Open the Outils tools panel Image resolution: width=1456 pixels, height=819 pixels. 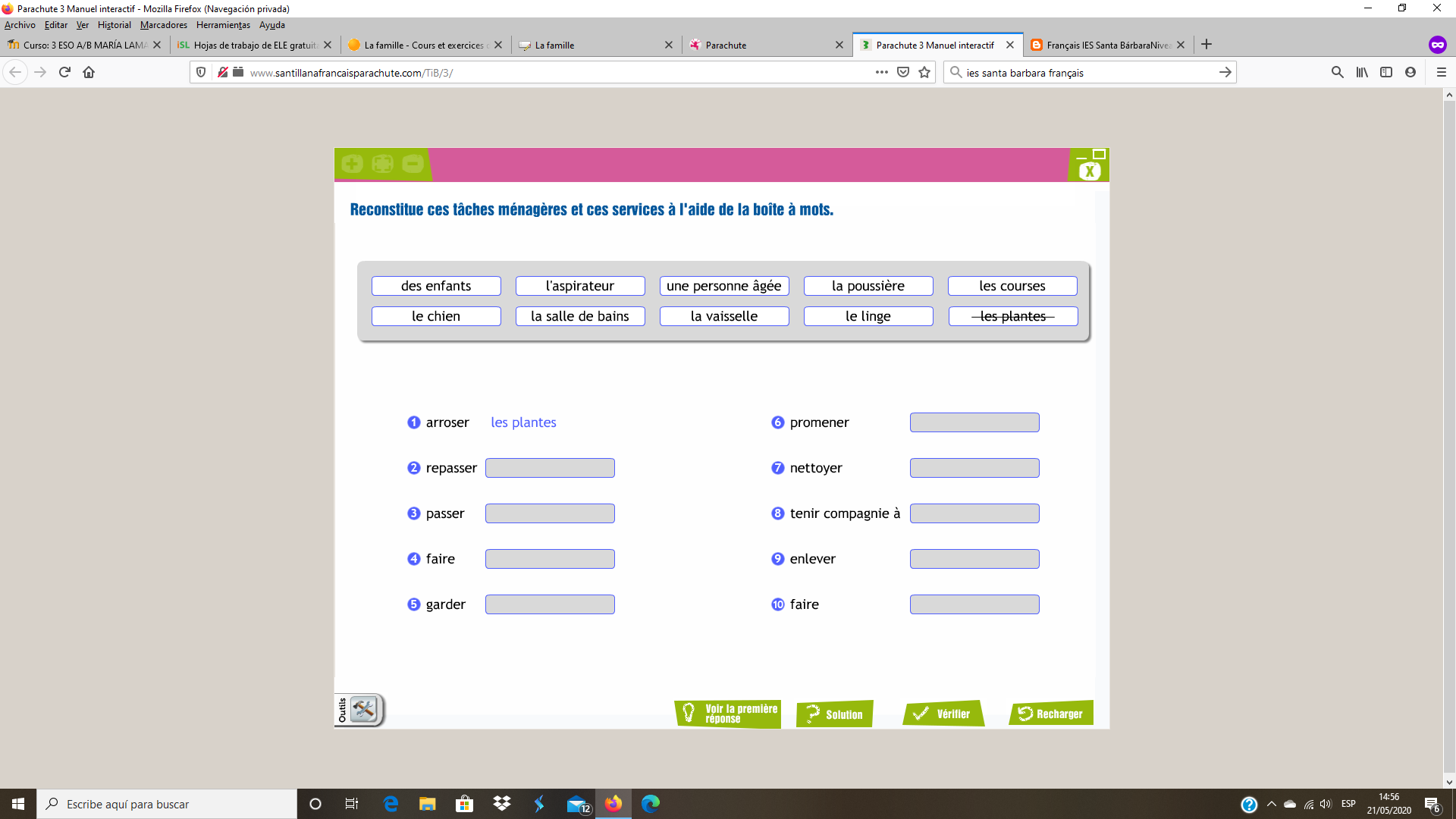pos(362,710)
